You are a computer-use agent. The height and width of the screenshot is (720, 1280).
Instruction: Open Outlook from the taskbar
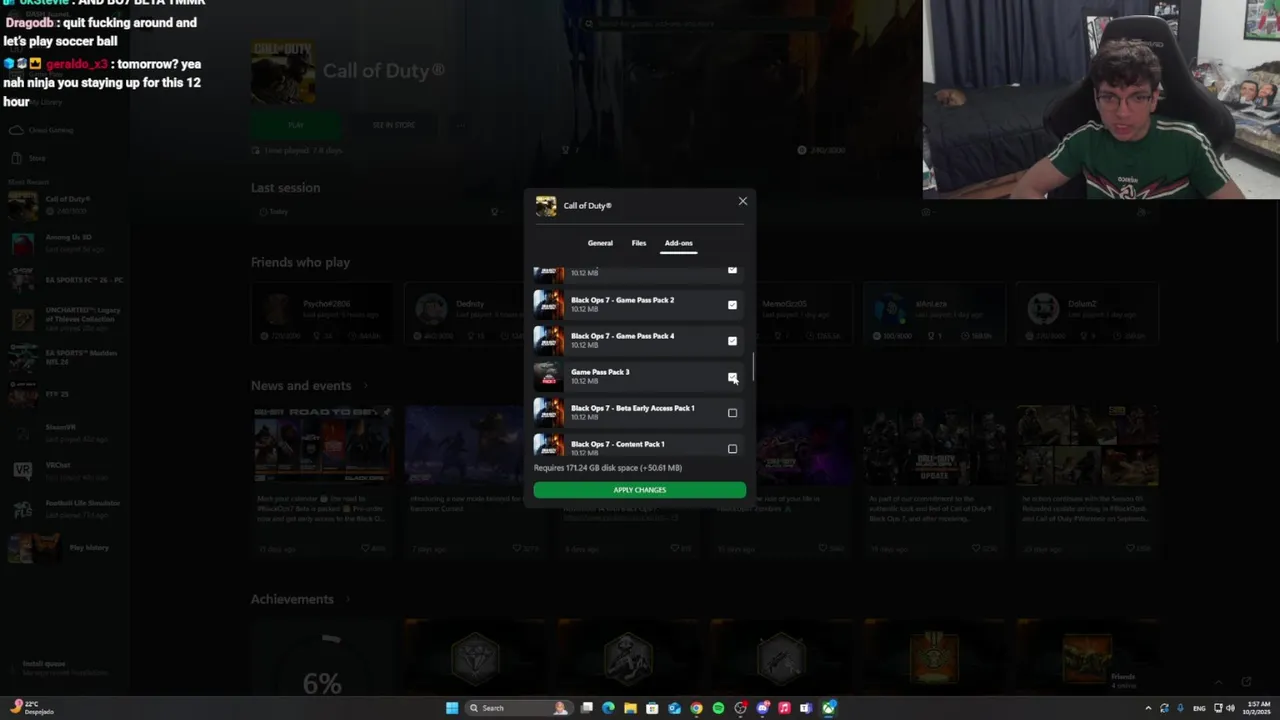coord(674,708)
